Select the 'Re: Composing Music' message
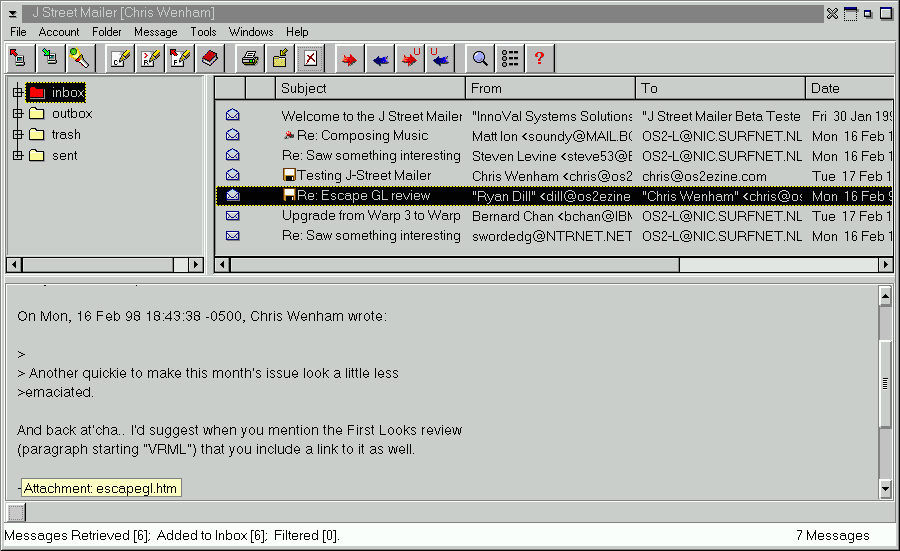Image resolution: width=900 pixels, height=551 pixels. pyautogui.click(x=554, y=136)
